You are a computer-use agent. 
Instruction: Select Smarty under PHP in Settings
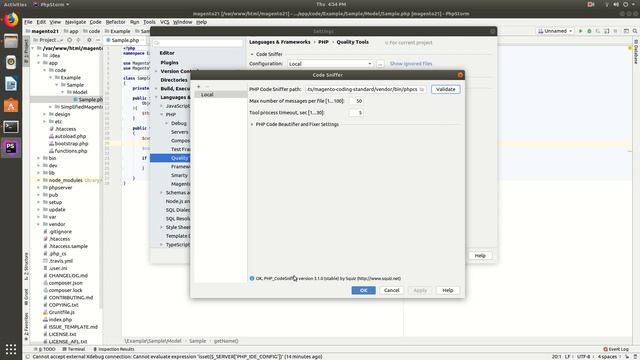pos(179,175)
